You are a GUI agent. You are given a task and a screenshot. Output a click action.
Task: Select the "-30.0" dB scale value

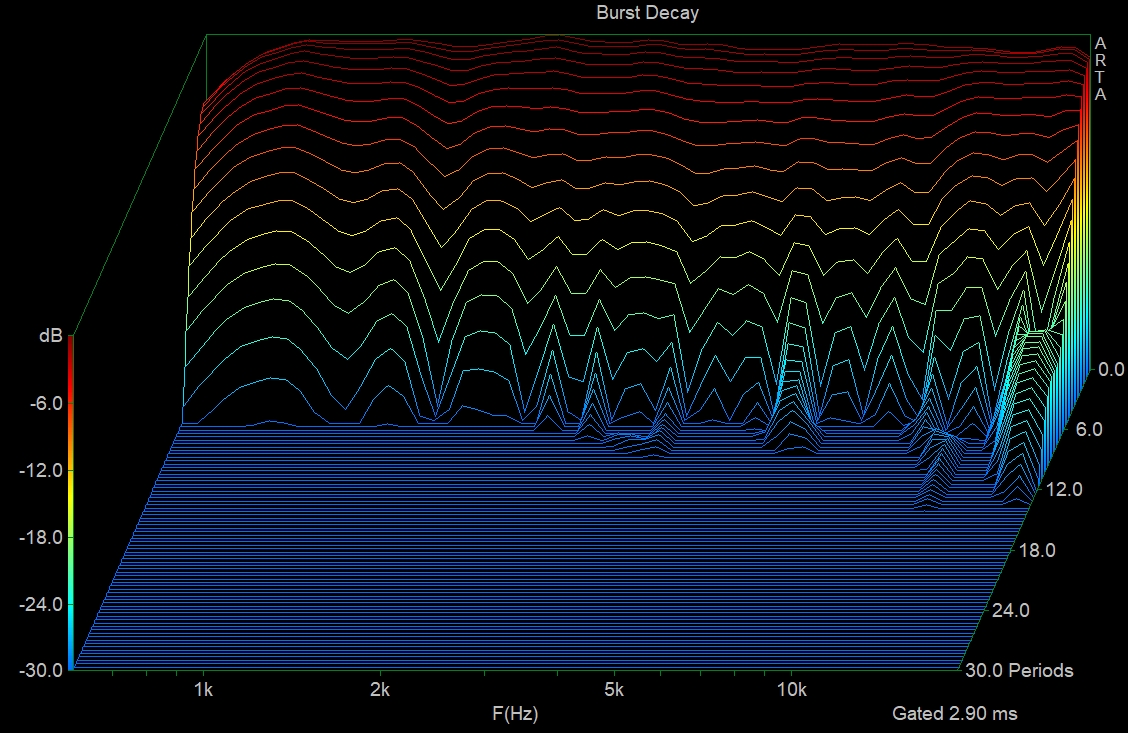coord(42,670)
